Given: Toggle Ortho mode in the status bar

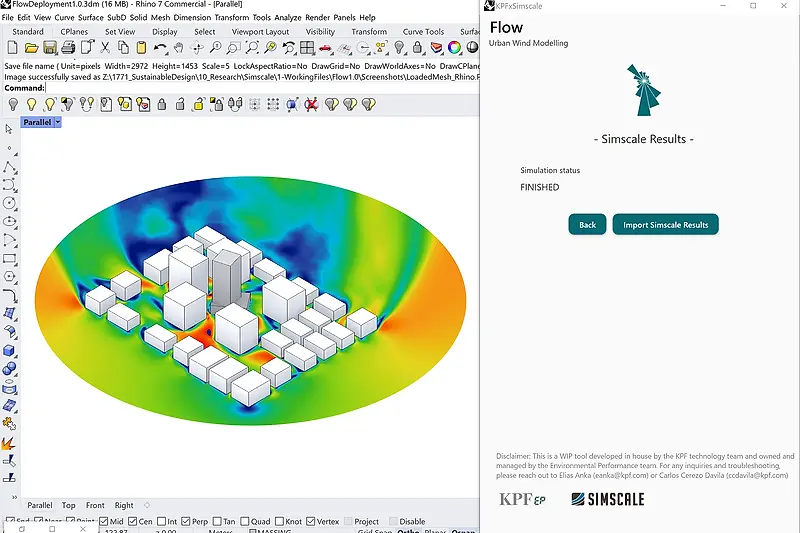Looking at the screenshot, I should pos(408,531).
